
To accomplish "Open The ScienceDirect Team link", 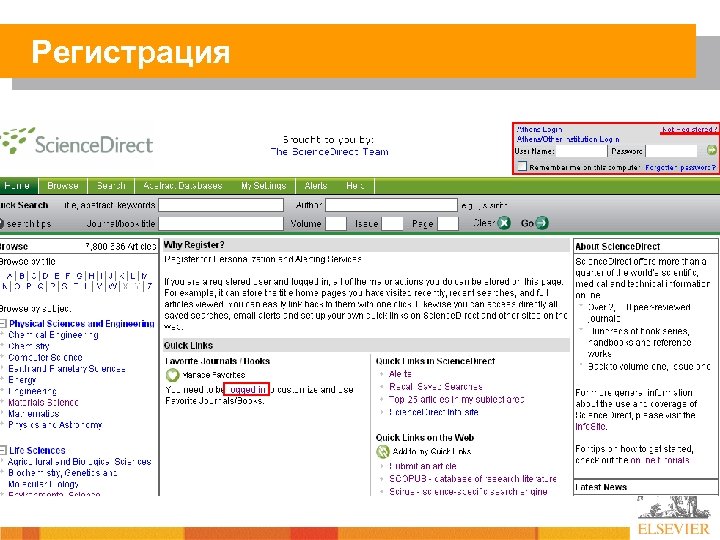I will pos(329,152).
